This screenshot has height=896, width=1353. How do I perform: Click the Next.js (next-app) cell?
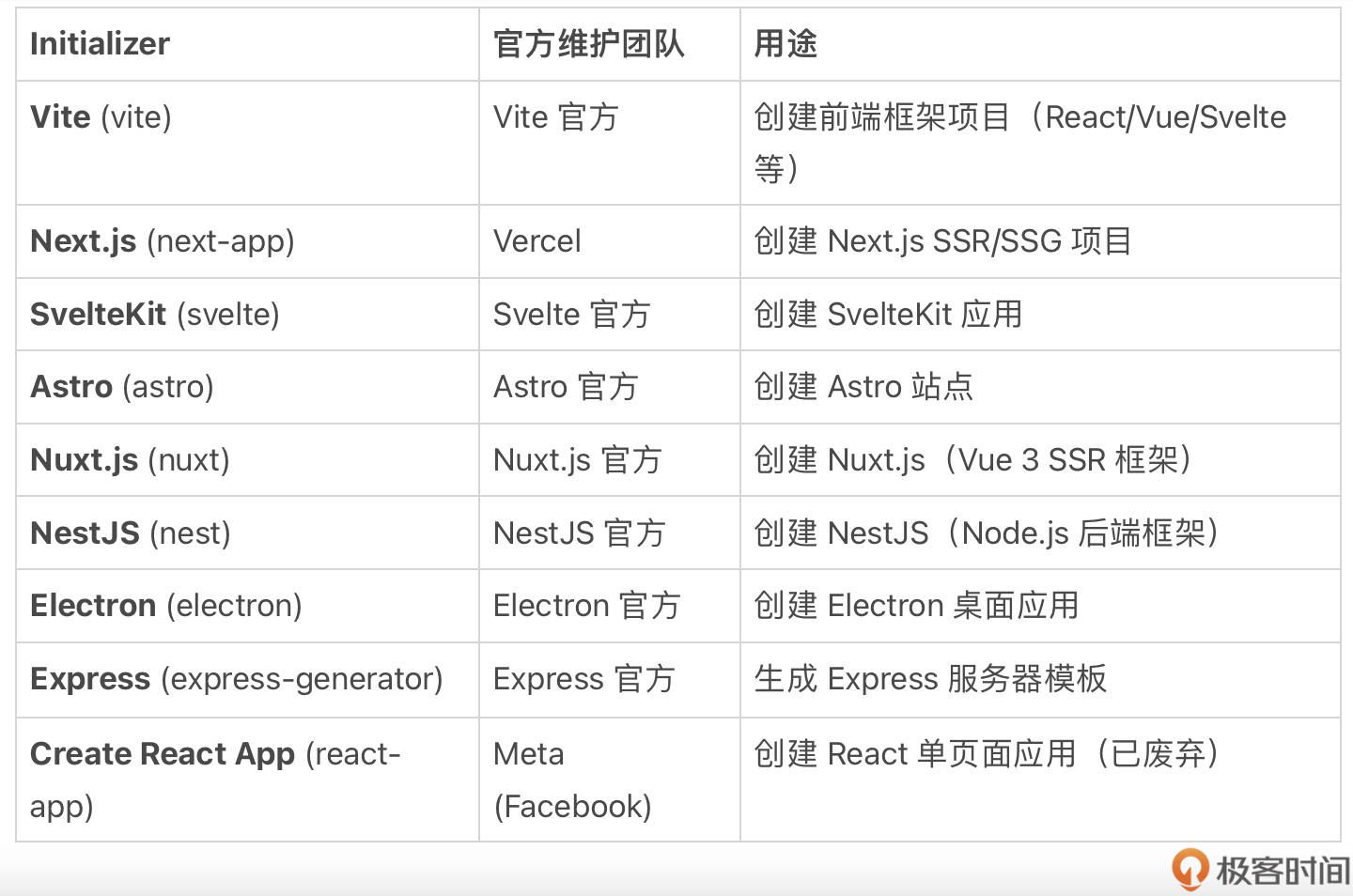[x=163, y=241]
